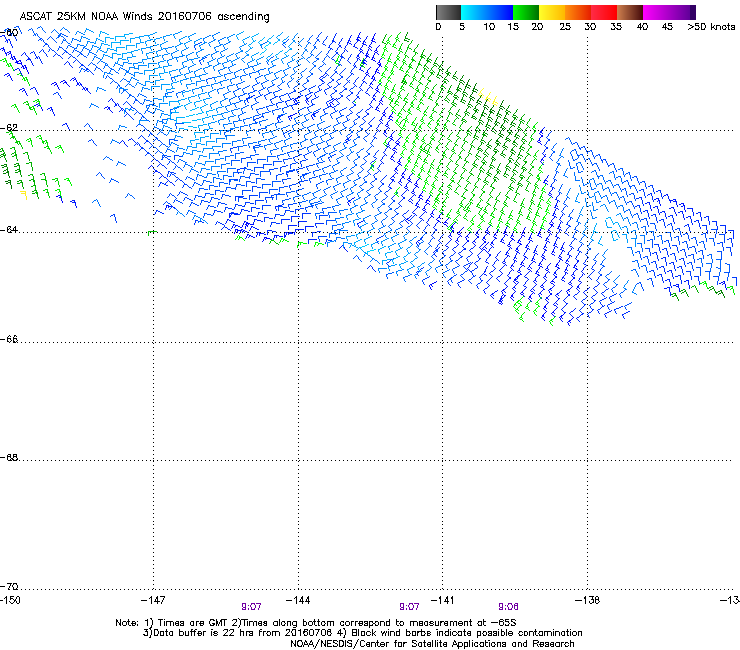The image size is (740, 650).
Task: Click the '35' label under the color bar
Action: (x=616, y=27)
